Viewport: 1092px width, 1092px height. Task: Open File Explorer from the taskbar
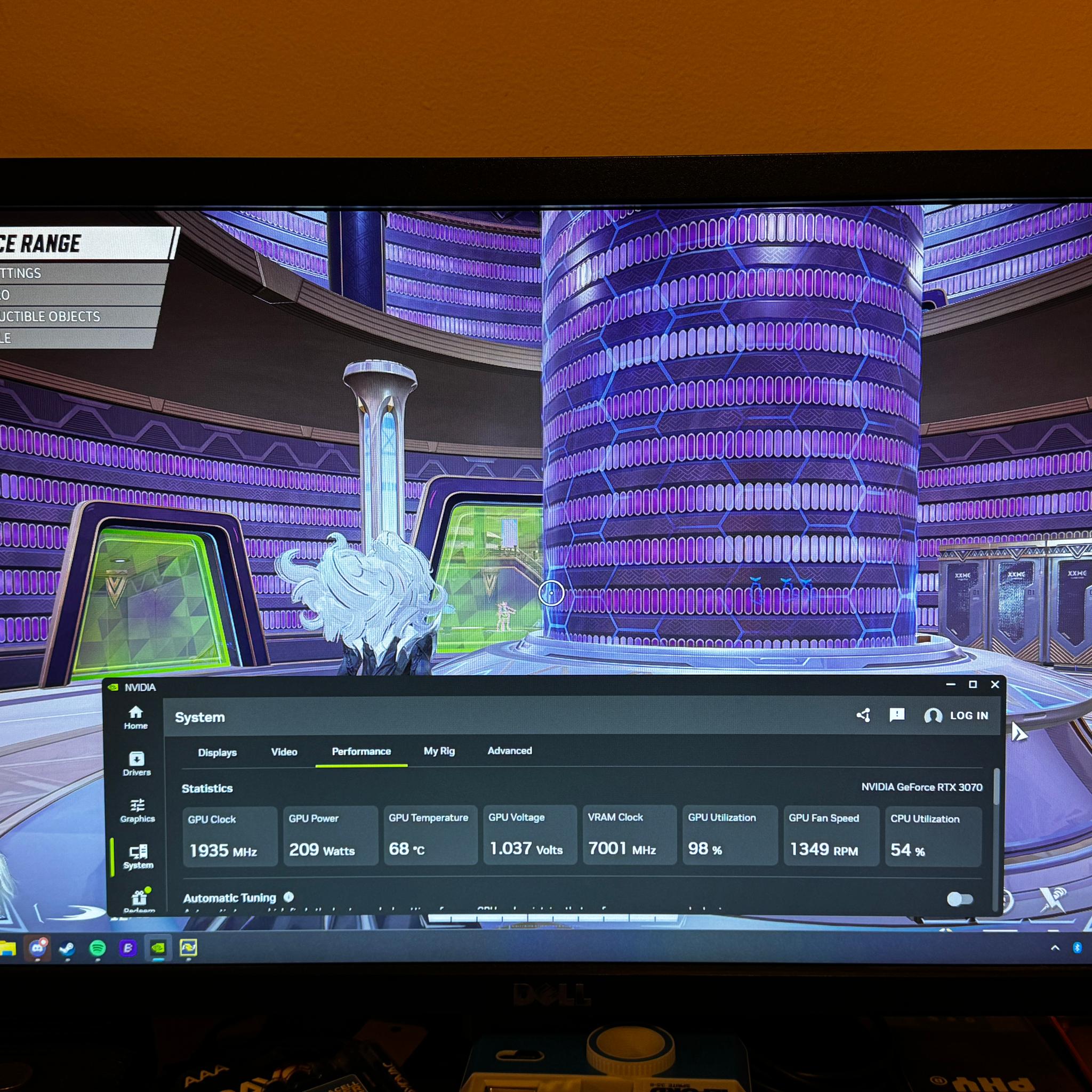(x=7, y=948)
